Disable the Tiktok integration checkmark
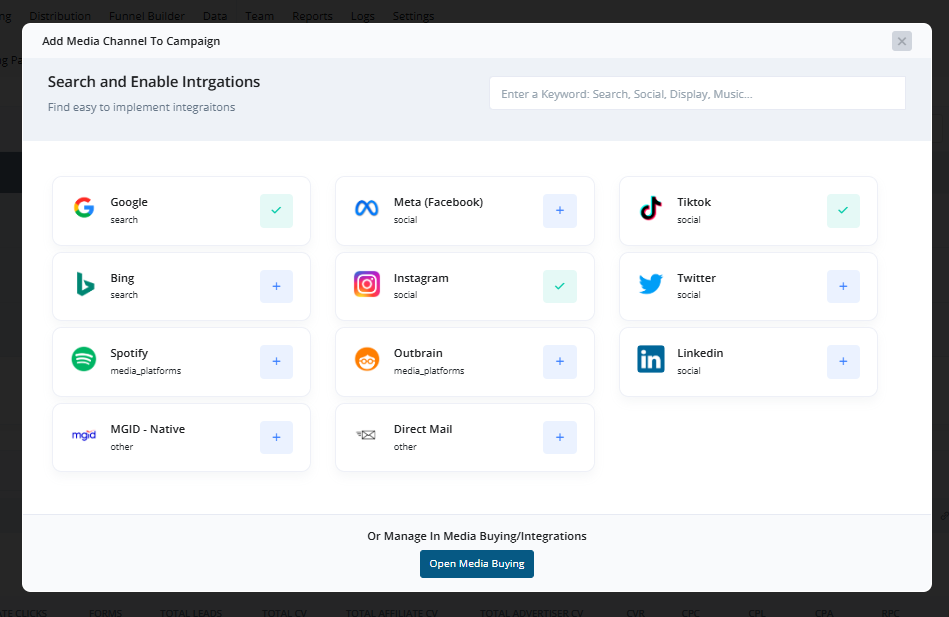 pyautogui.click(x=843, y=211)
